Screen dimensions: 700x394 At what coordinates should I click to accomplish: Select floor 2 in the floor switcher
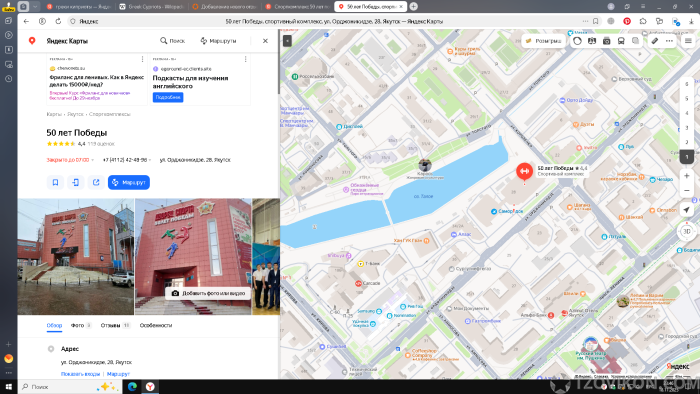point(687,142)
